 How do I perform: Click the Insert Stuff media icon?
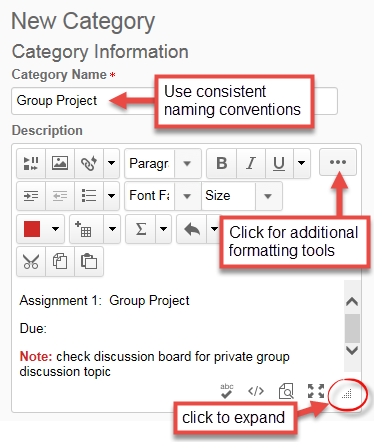(x=31, y=163)
